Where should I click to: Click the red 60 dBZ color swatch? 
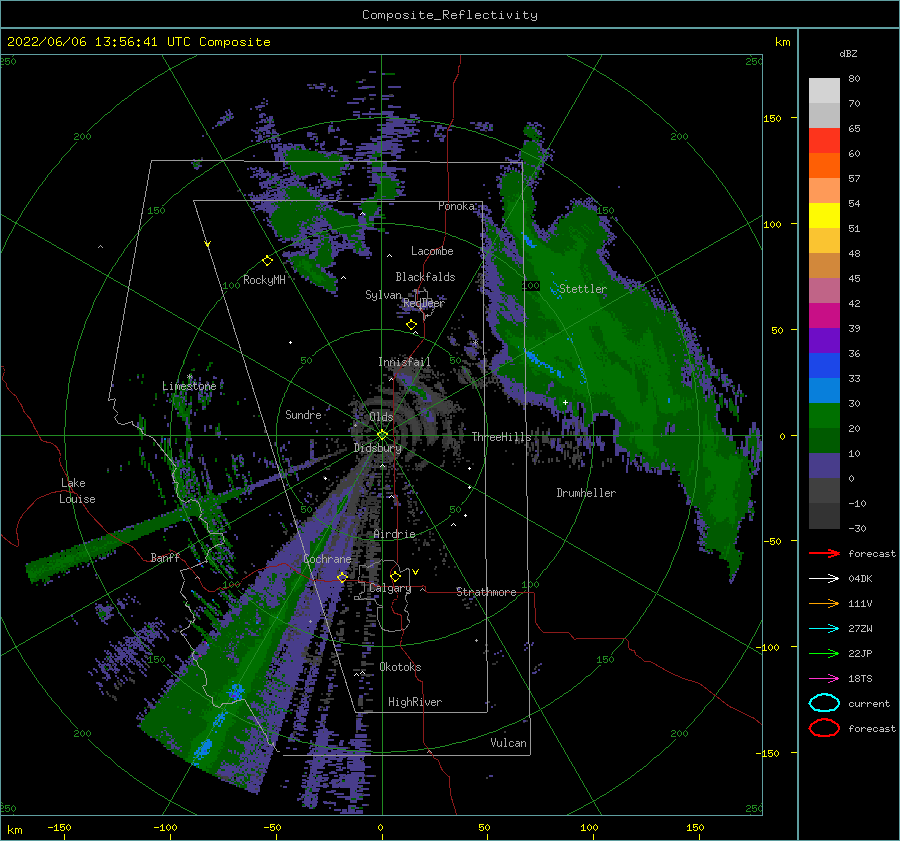(824, 140)
